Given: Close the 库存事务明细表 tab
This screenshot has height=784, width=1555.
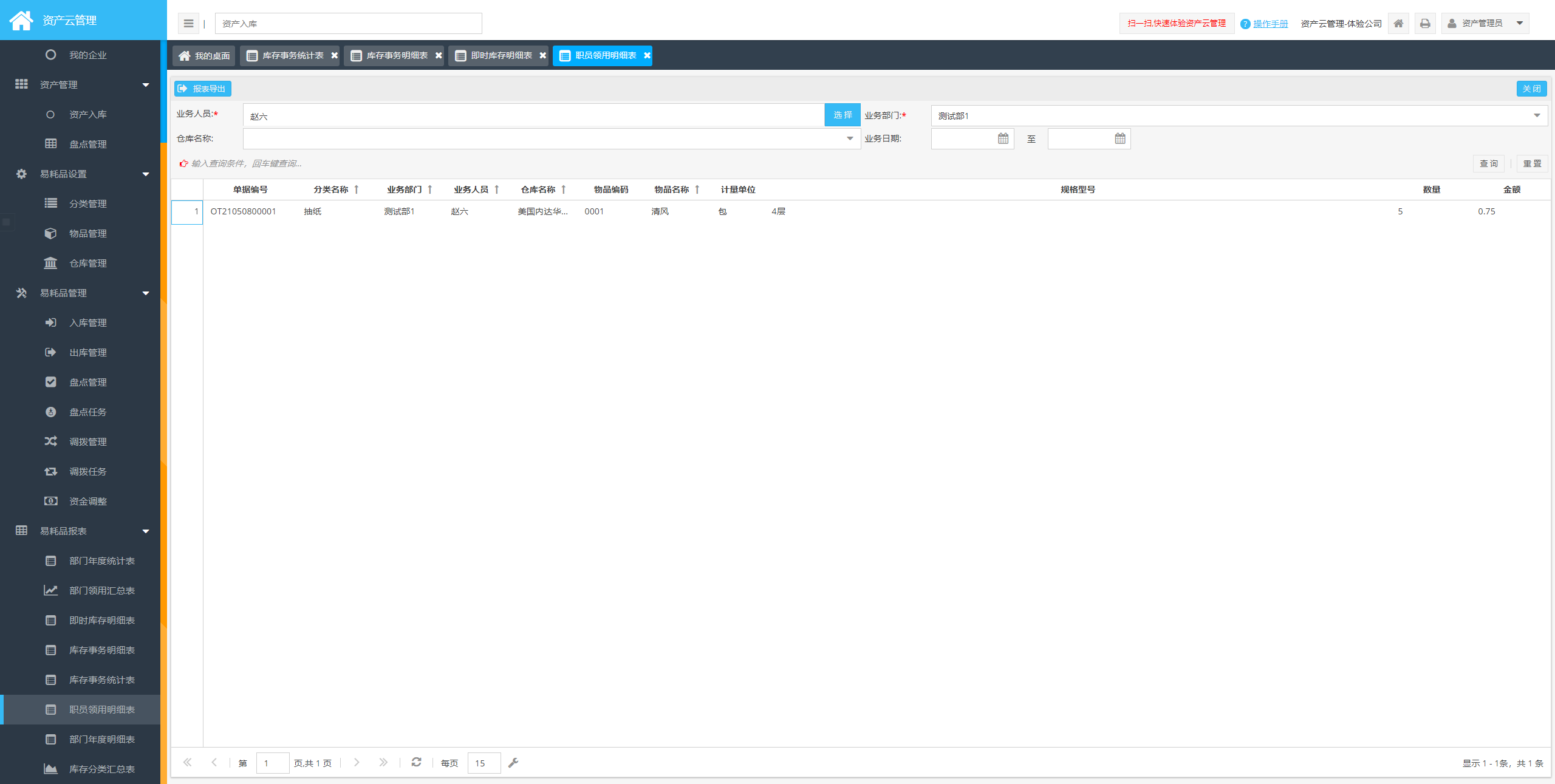Looking at the screenshot, I should click(439, 55).
